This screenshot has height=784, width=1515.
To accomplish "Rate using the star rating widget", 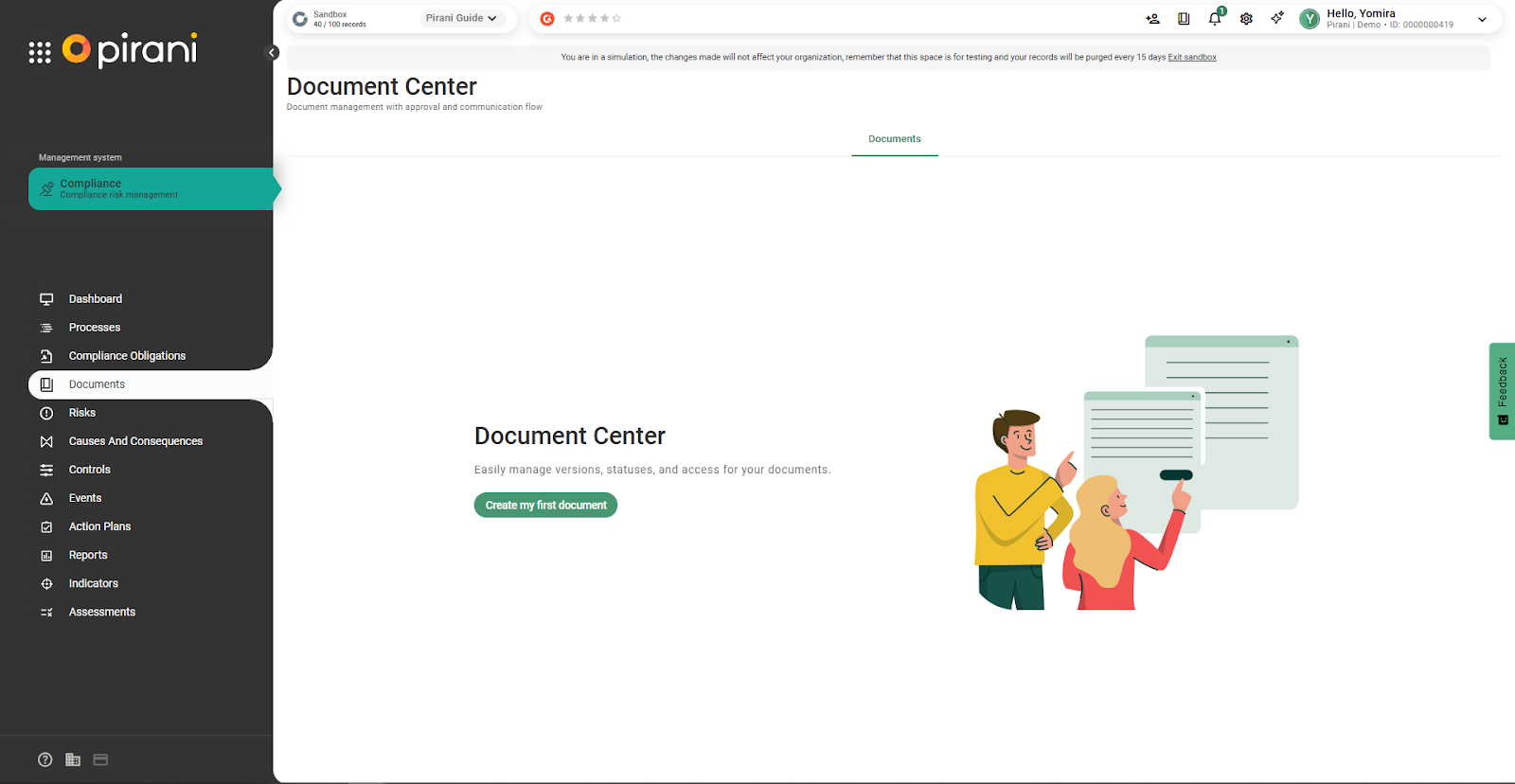I will tap(592, 19).
